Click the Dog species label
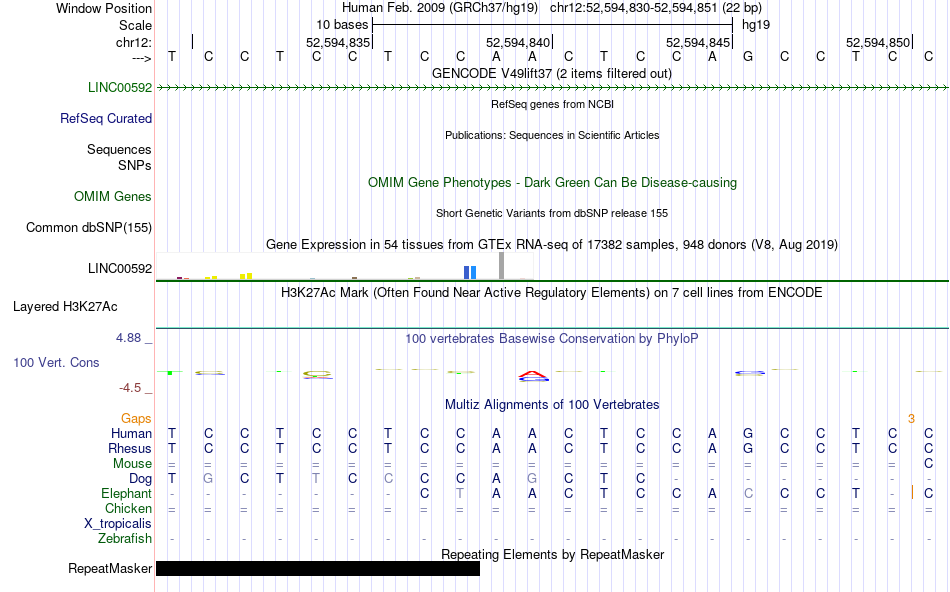This screenshot has width=950, height=592. pyautogui.click(x=141, y=479)
